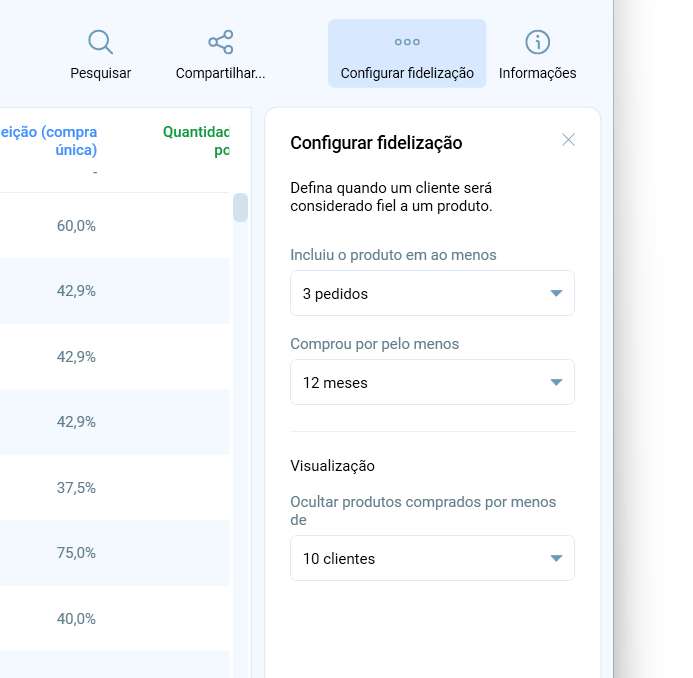Sort by compra única column header
Screen dimensions: 693x678
click(49, 141)
